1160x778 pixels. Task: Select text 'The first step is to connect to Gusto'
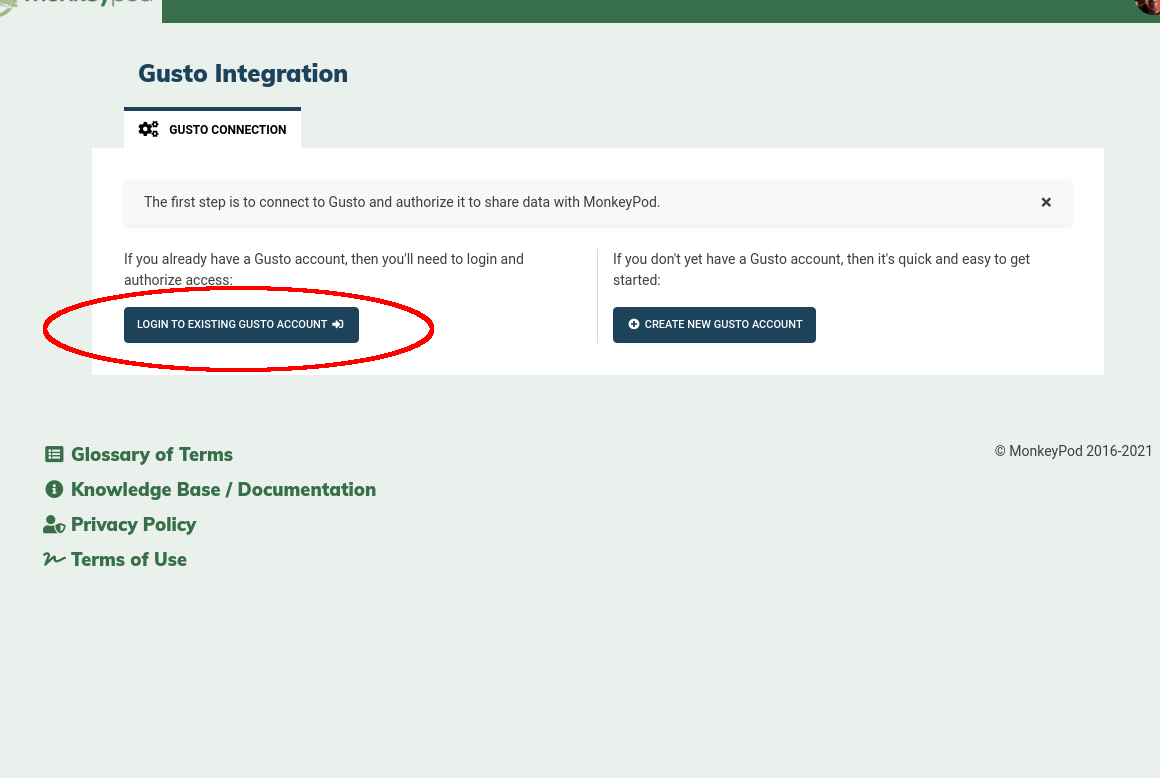(x=257, y=202)
